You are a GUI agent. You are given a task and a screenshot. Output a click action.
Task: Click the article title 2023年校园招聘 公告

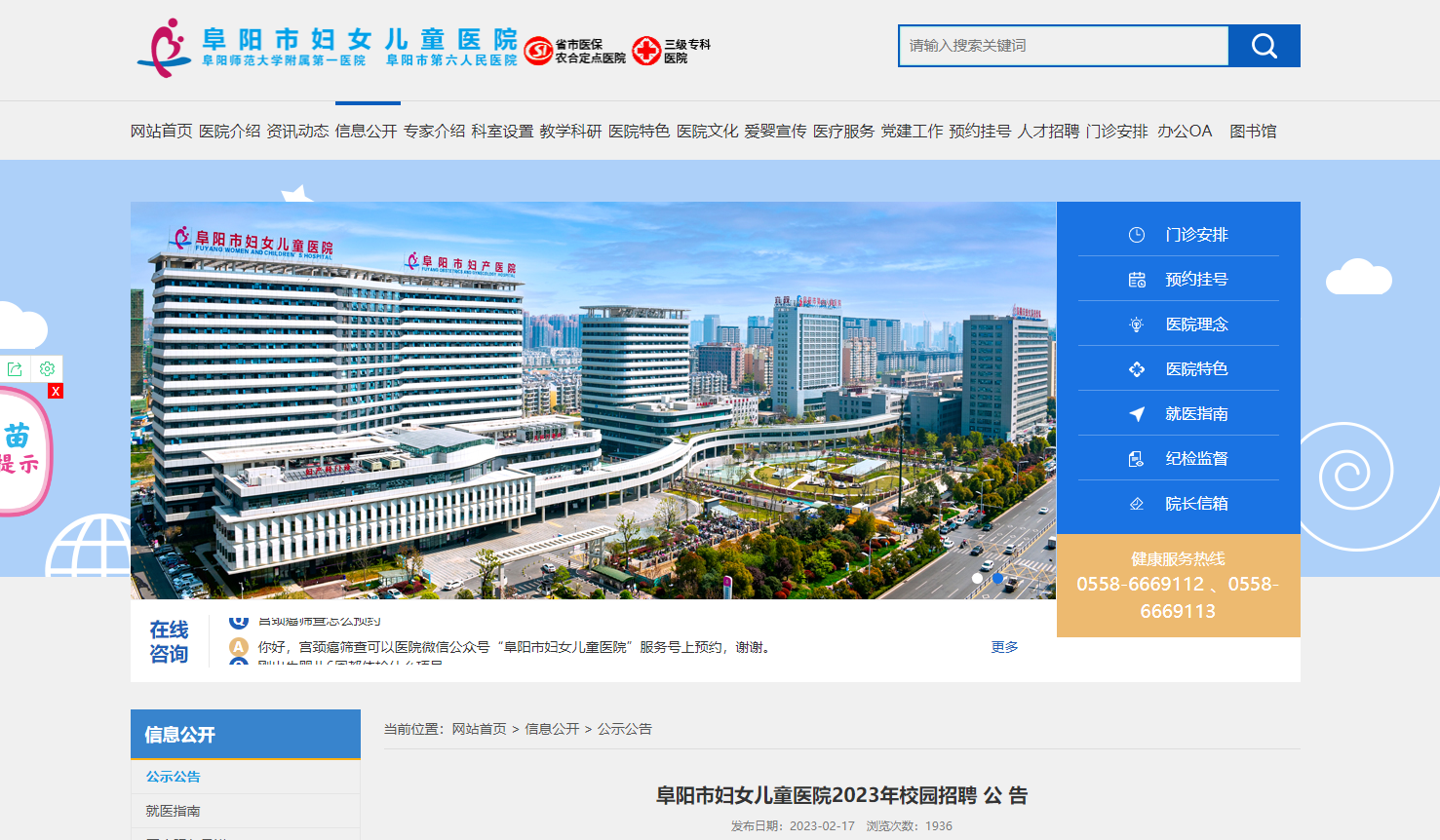point(841,795)
